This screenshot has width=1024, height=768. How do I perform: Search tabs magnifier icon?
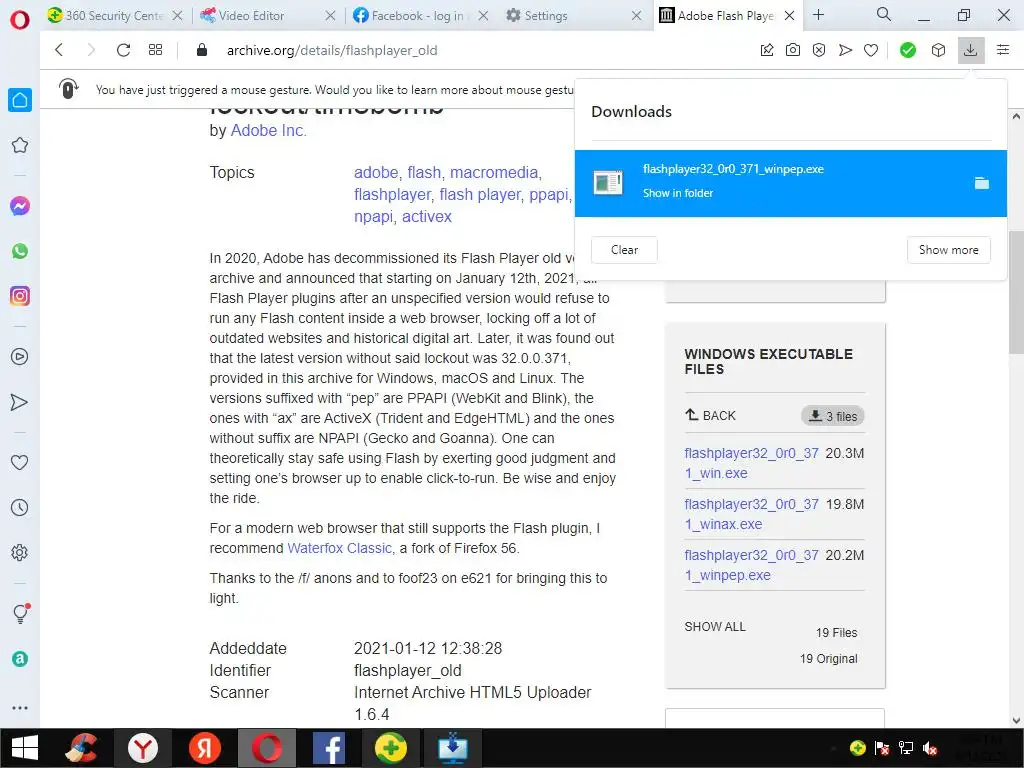pos(884,14)
